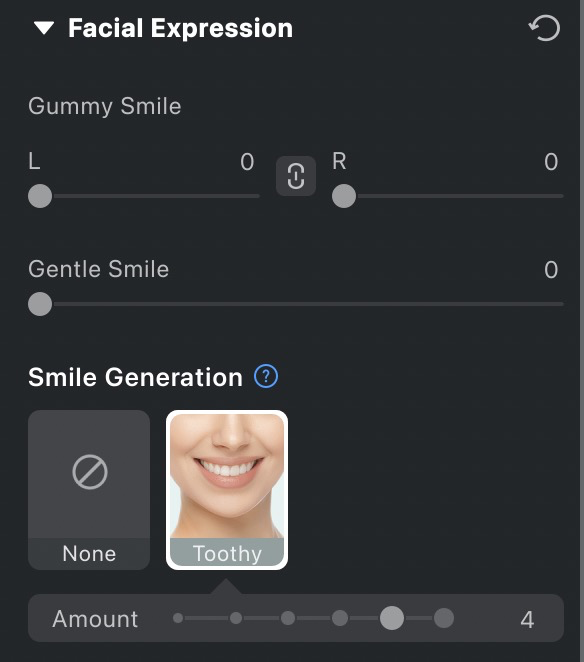Screen dimensions: 584x662
Task: Click the Gummy Smile R value field
Action: (551, 162)
